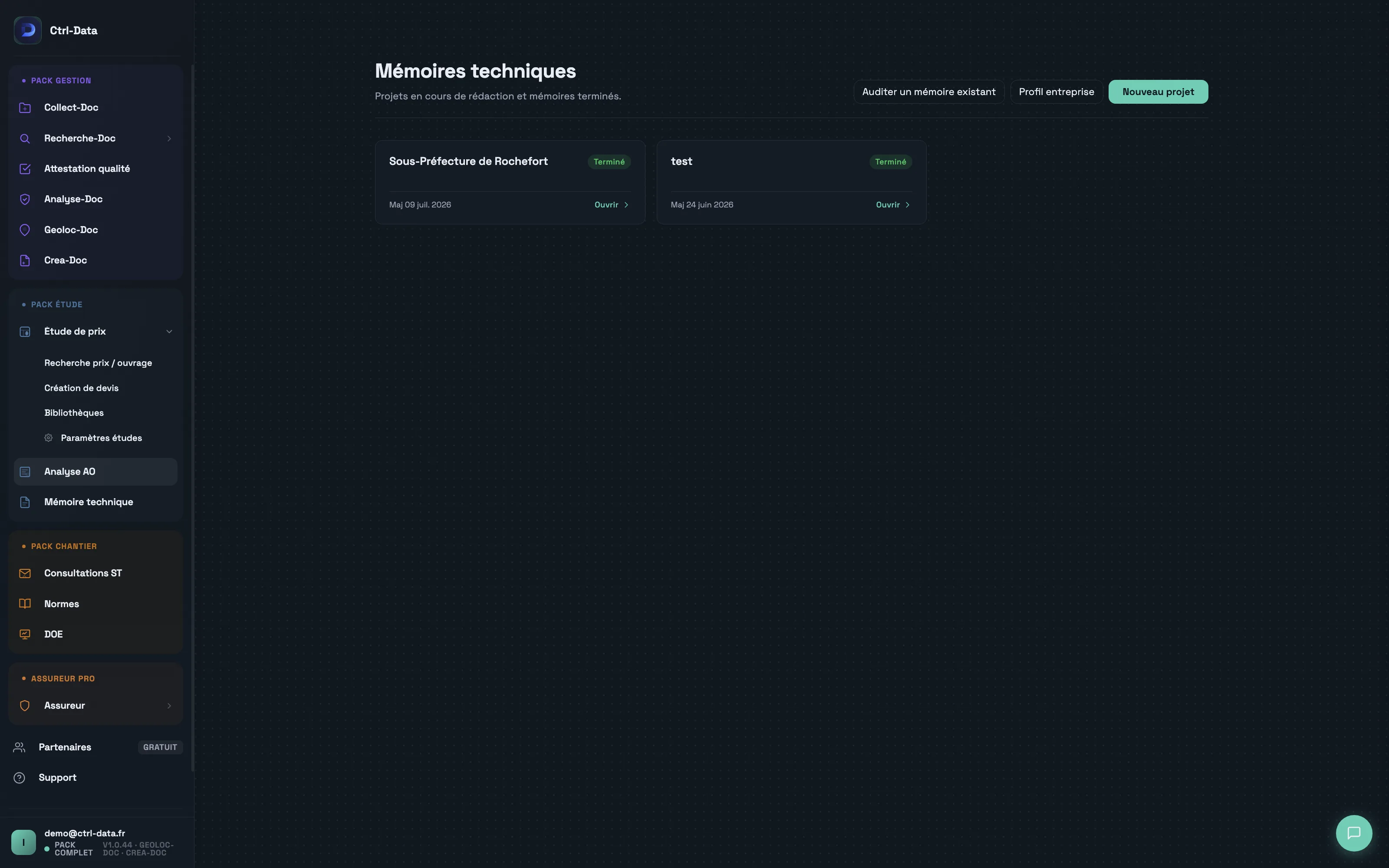Open Attestation qualité page
The width and height of the screenshot is (1389, 868).
(x=95, y=169)
